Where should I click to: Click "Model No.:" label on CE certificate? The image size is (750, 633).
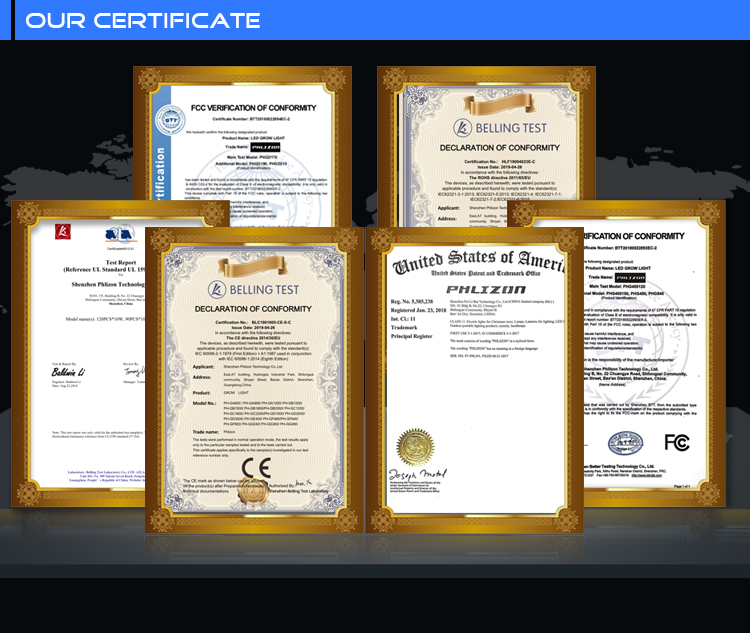click(x=204, y=403)
